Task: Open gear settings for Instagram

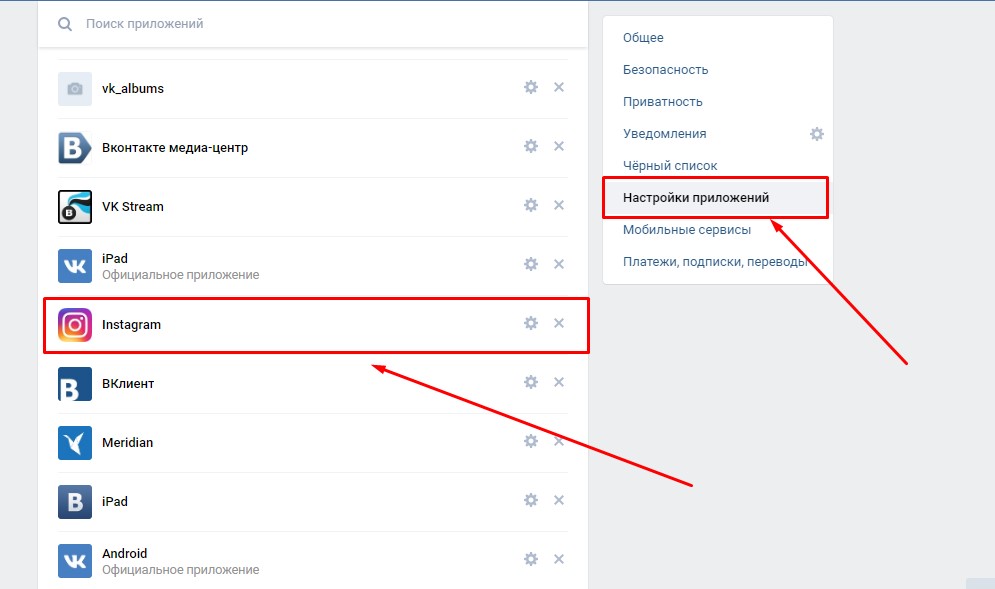Action: coord(530,323)
